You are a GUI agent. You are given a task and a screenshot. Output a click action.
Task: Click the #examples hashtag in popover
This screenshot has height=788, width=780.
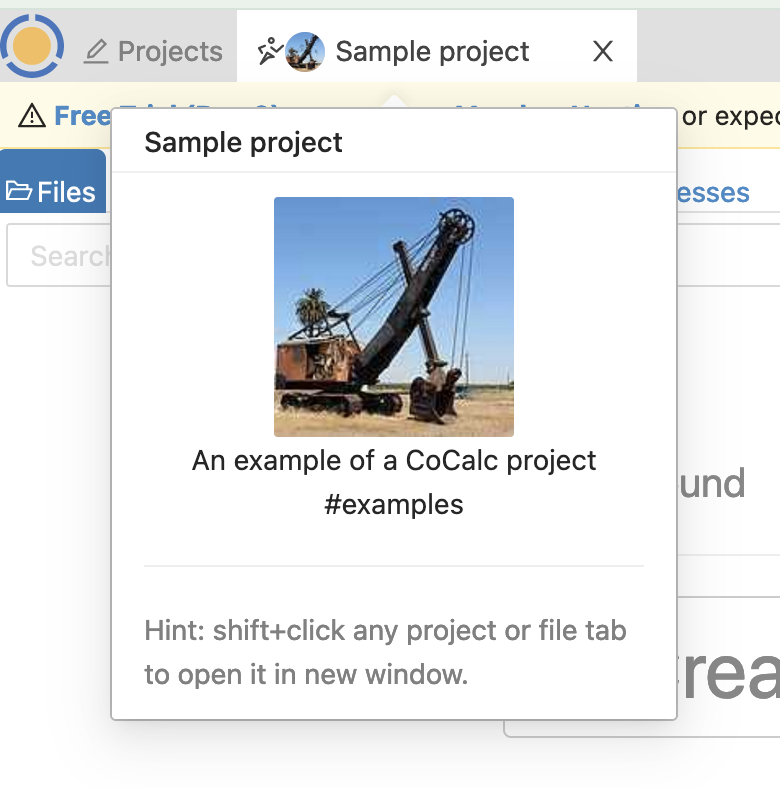394,504
